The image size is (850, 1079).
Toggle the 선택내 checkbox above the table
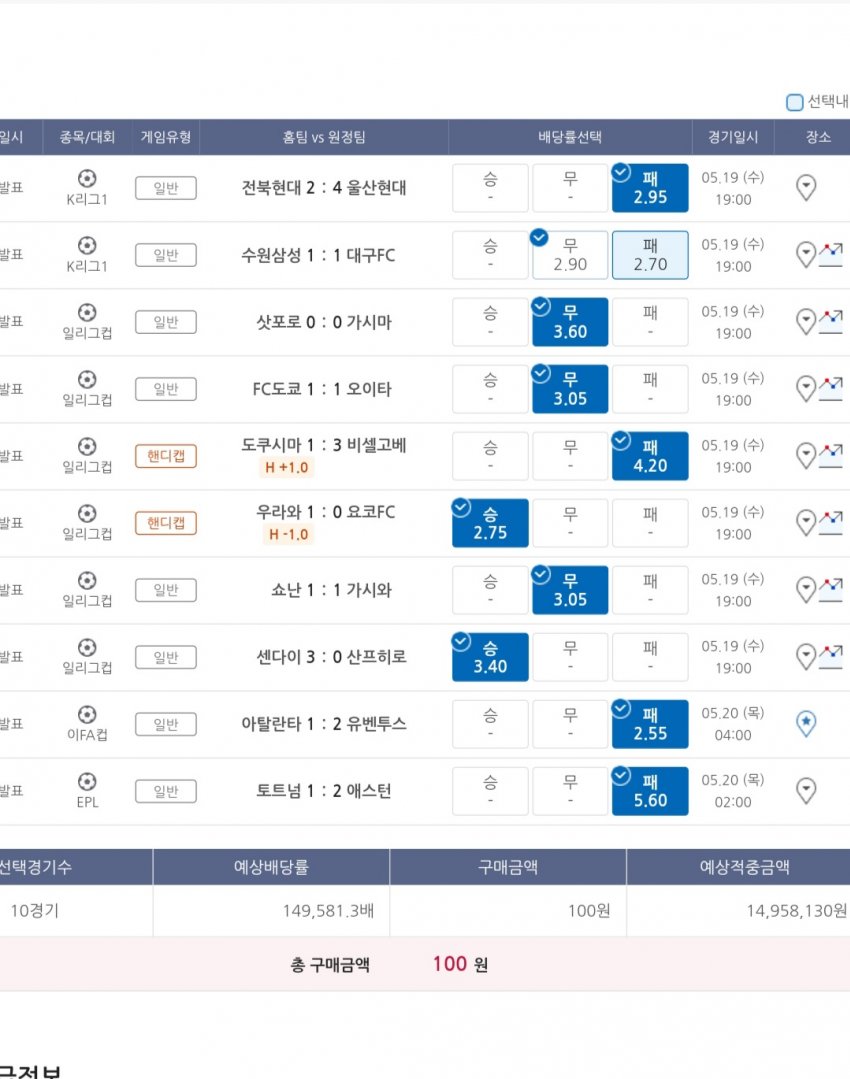click(x=795, y=102)
